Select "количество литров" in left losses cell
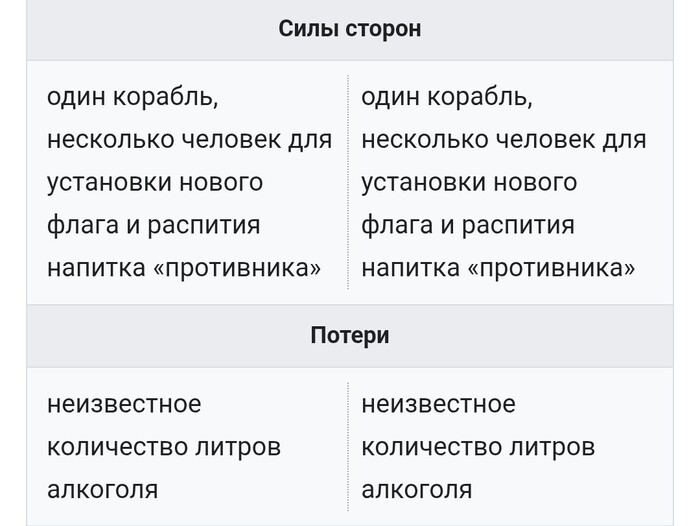Image resolution: width=700 pixels, height=526 pixels. coord(164,447)
